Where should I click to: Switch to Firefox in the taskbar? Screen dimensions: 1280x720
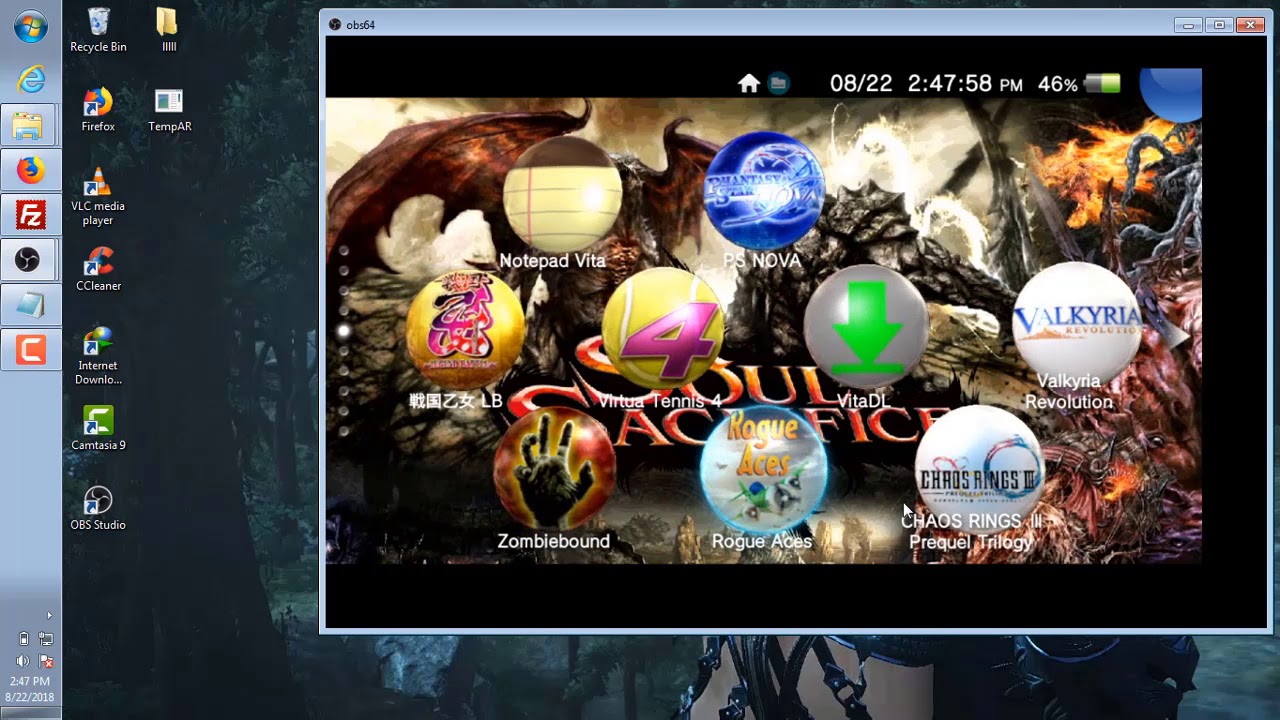30,171
